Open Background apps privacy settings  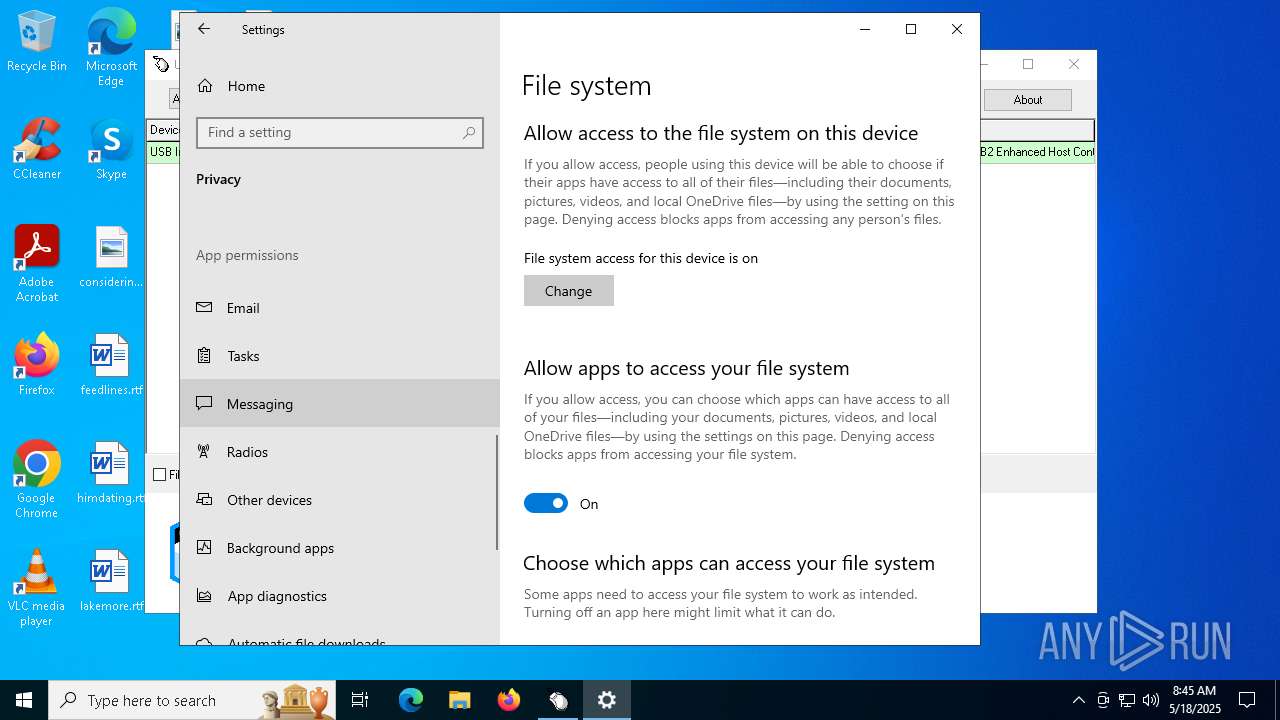coord(340,548)
